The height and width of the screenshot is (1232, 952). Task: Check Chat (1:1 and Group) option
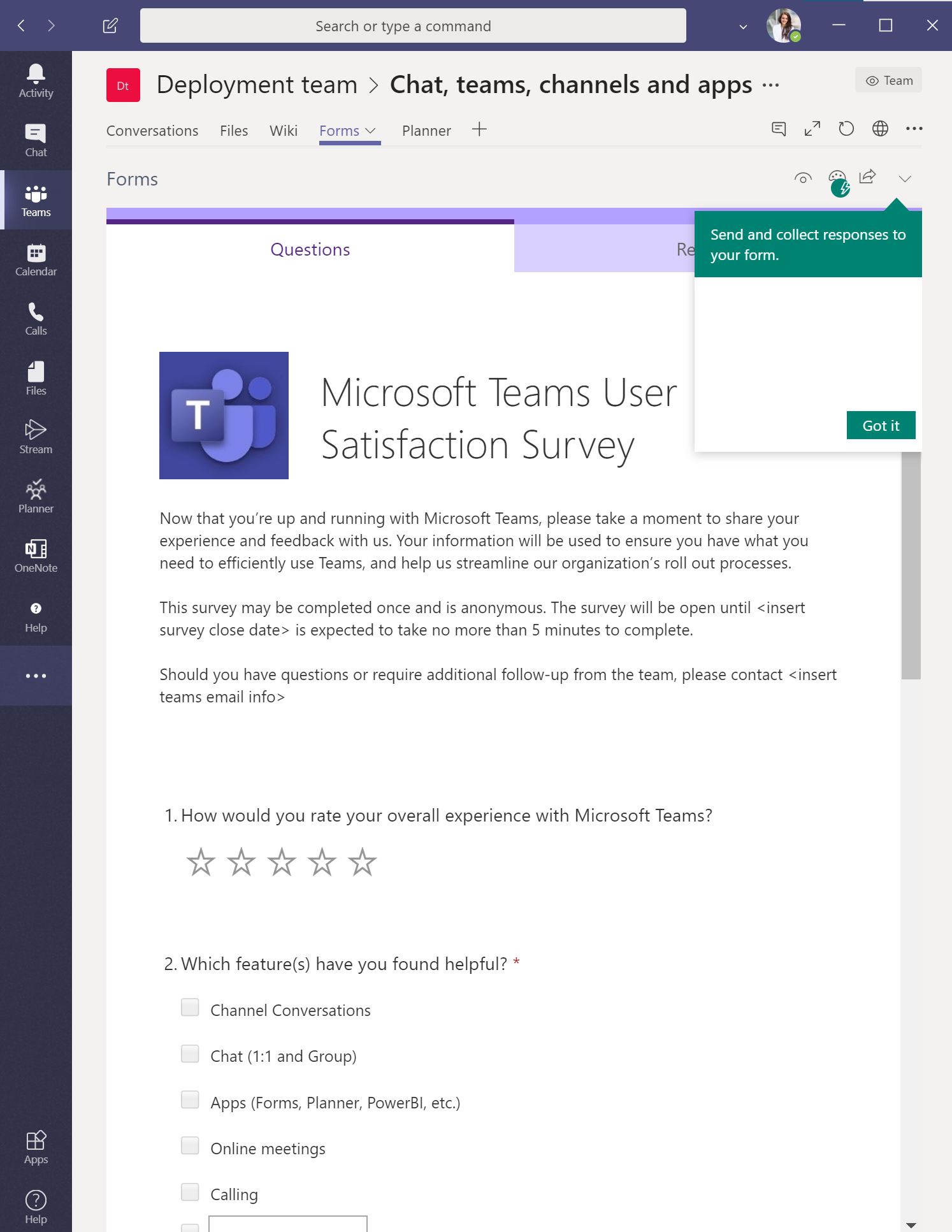[190, 1054]
